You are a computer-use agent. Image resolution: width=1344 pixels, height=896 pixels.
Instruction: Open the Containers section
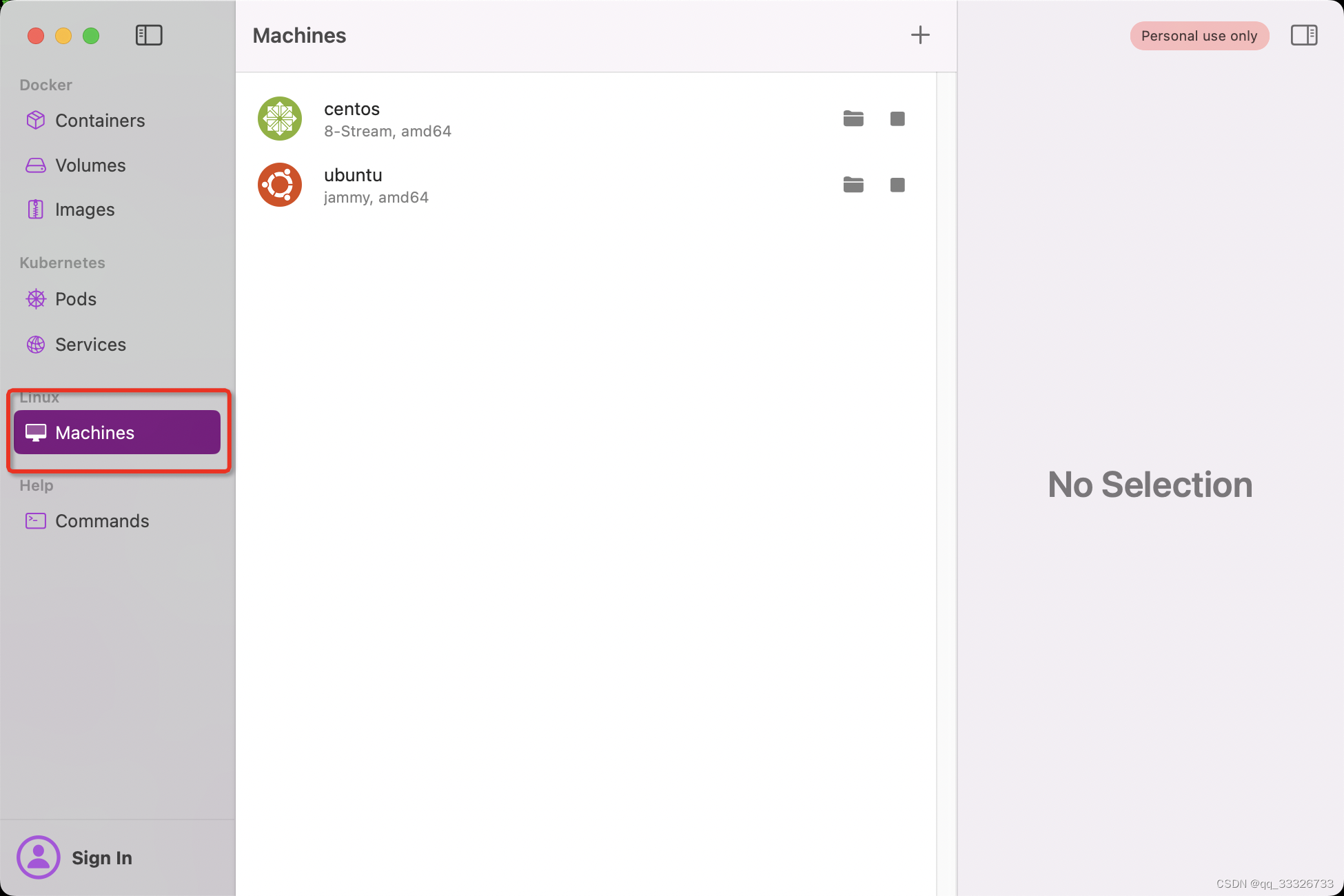[100, 121]
